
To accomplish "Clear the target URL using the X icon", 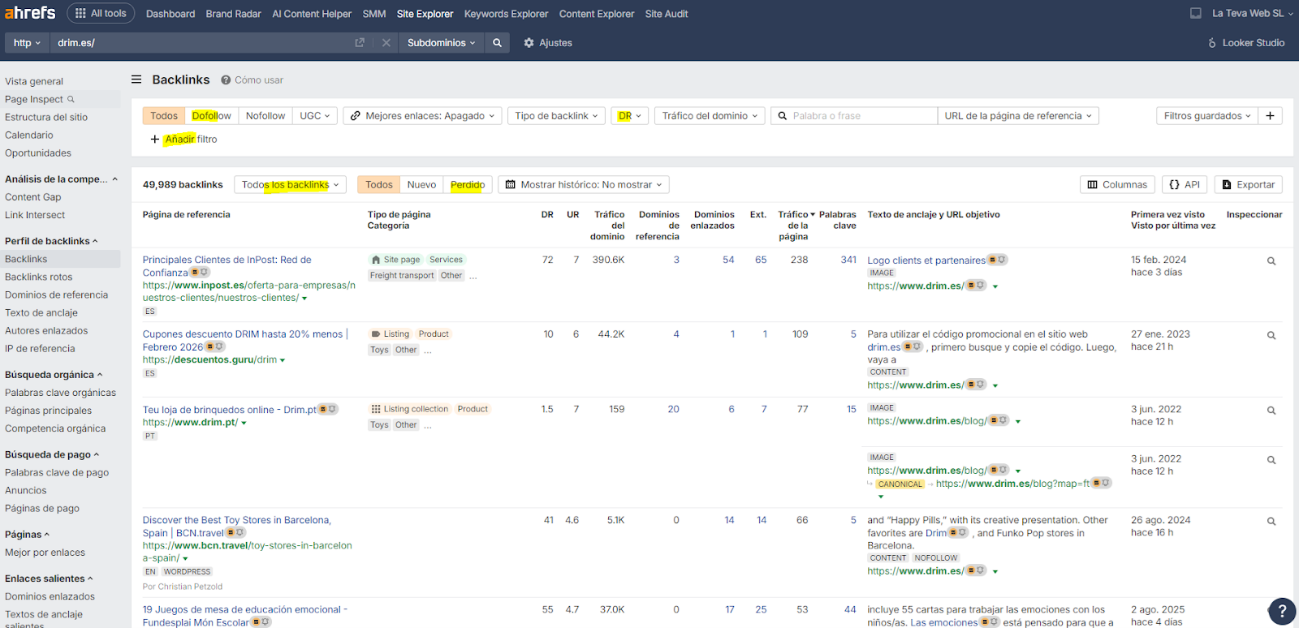I will (x=387, y=42).
